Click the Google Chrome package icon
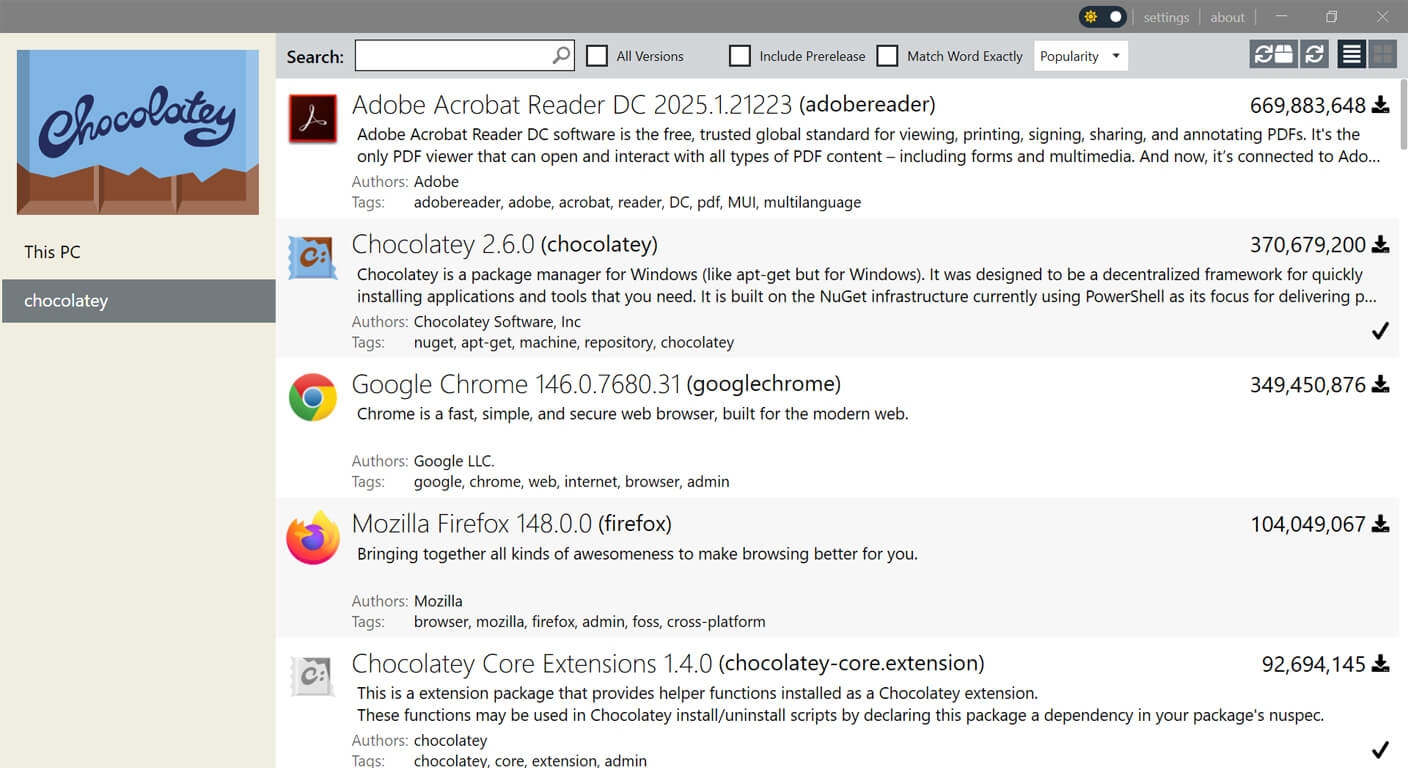1408x768 pixels. 313,398
